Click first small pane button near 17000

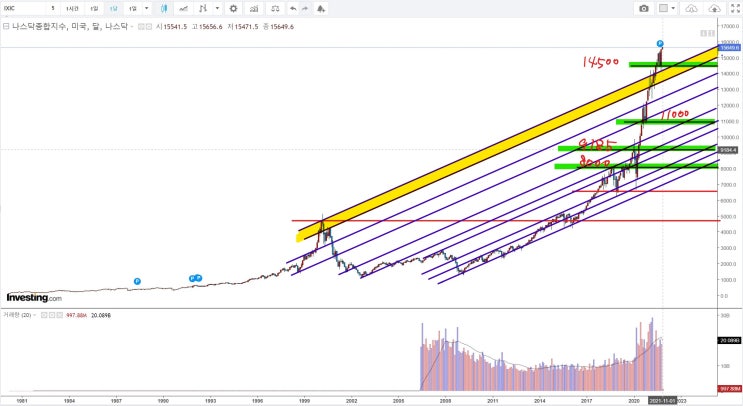(704, 33)
